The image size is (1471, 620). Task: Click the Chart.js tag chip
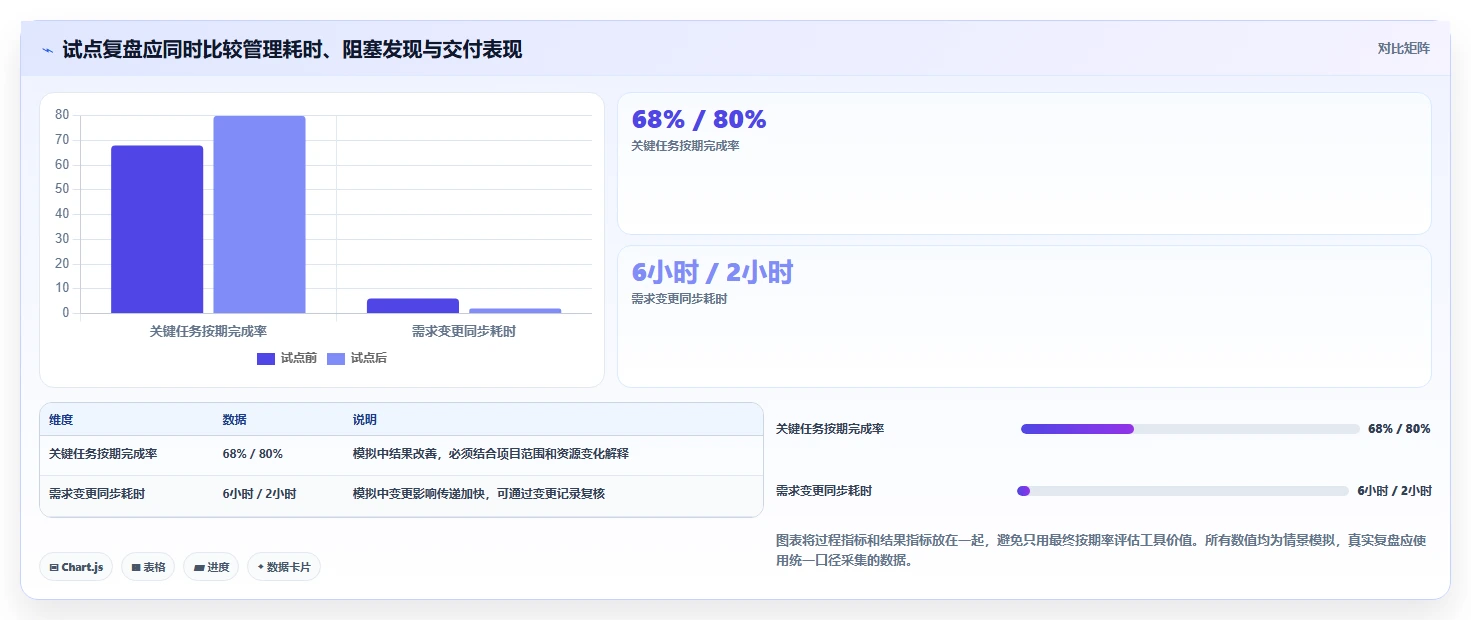click(77, 567)
